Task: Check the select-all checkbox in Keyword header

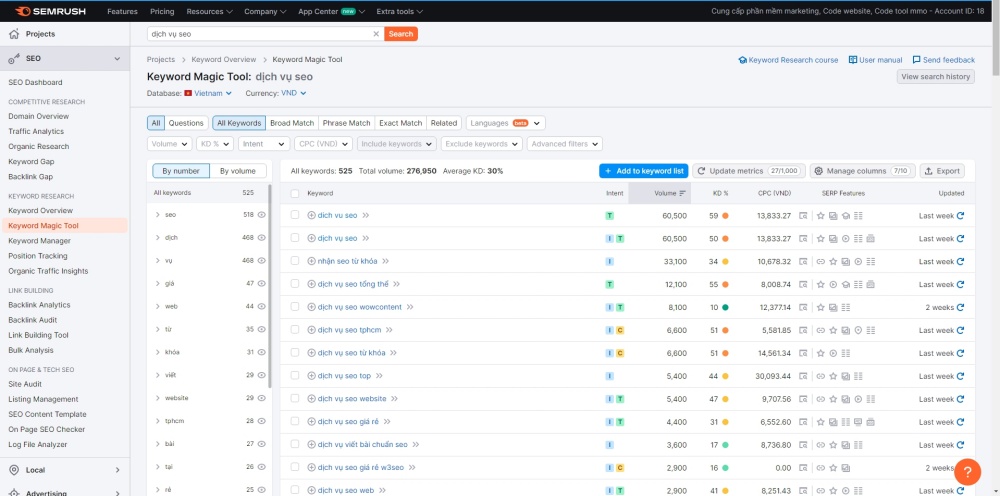Action: point(295,193)
